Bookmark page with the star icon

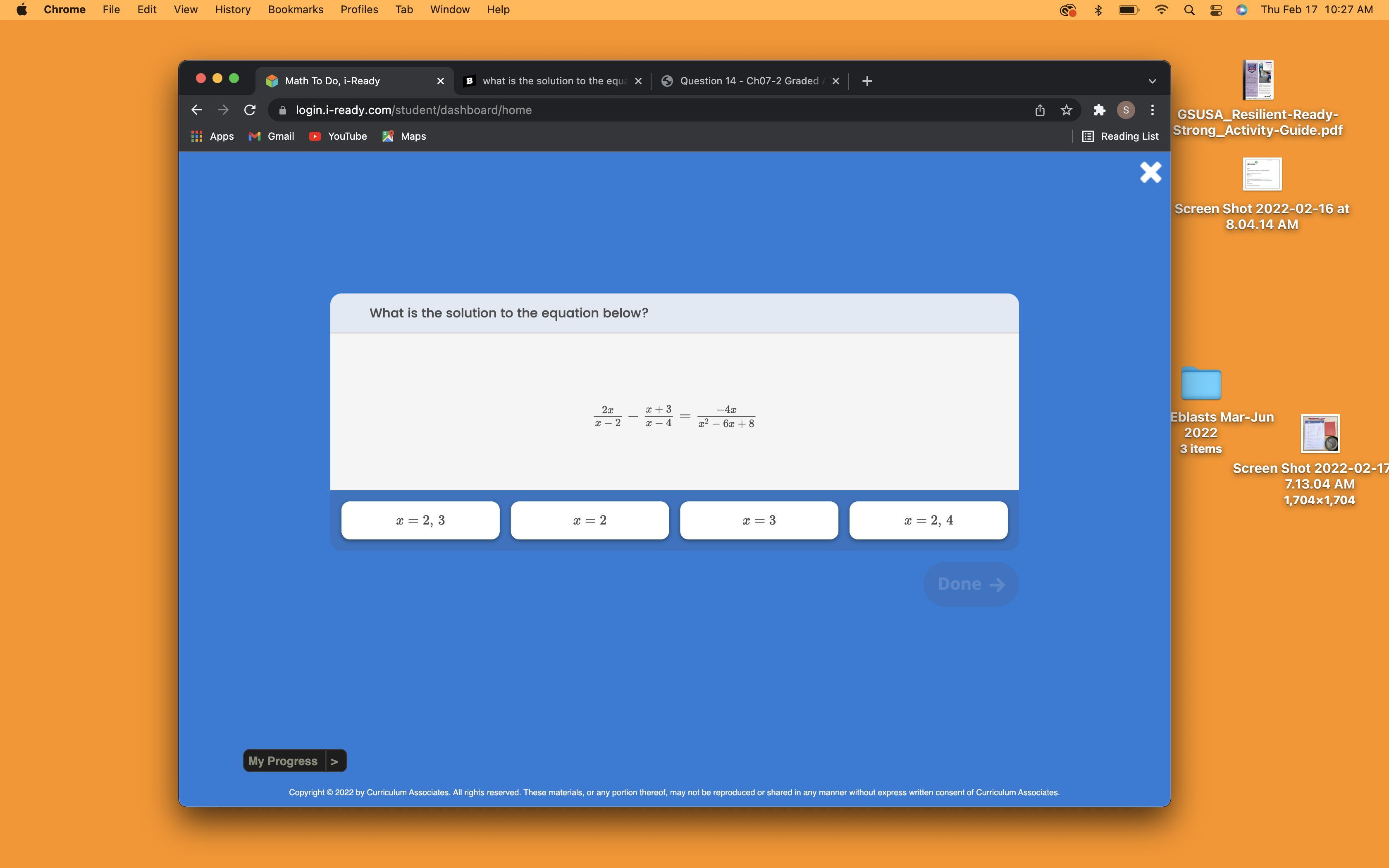(x=1066, y=110)
